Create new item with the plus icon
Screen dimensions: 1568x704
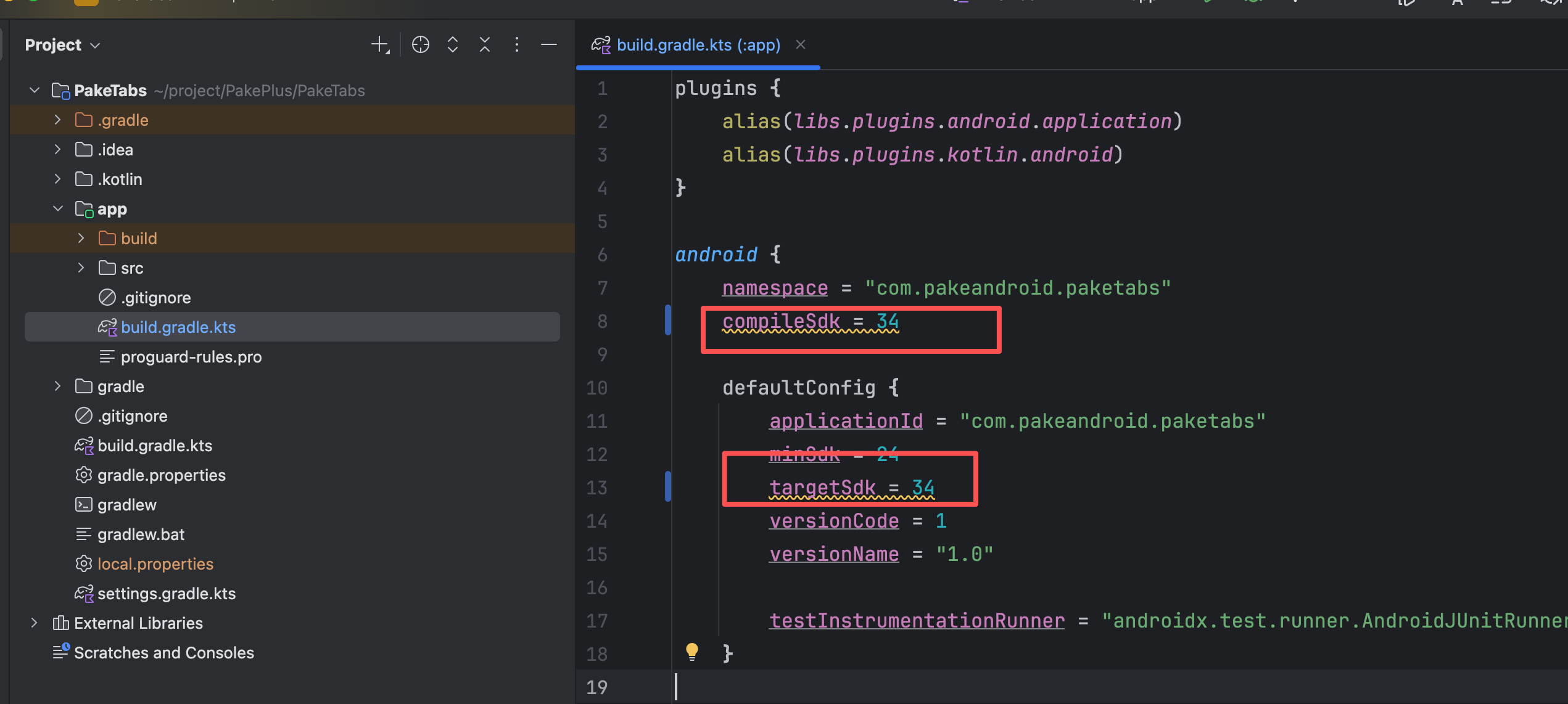379,44
